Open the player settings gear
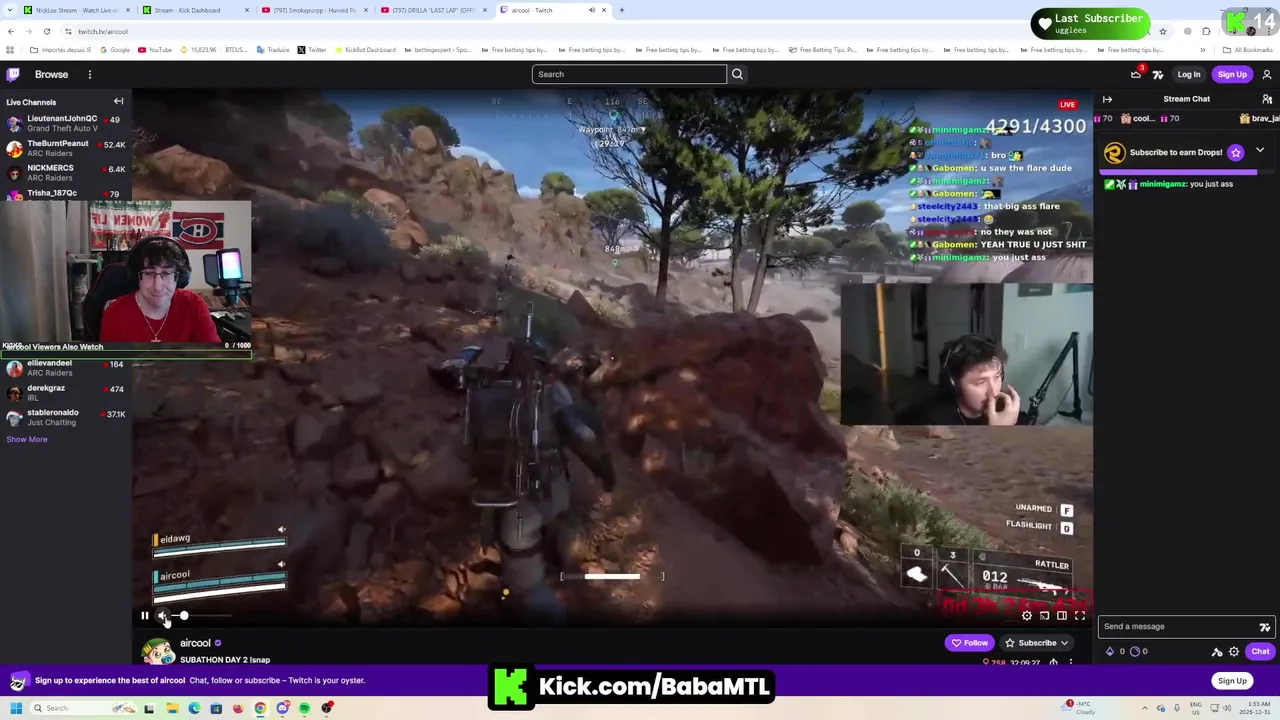This screenshot has width=1280, height=720. tap(1027, 616)
